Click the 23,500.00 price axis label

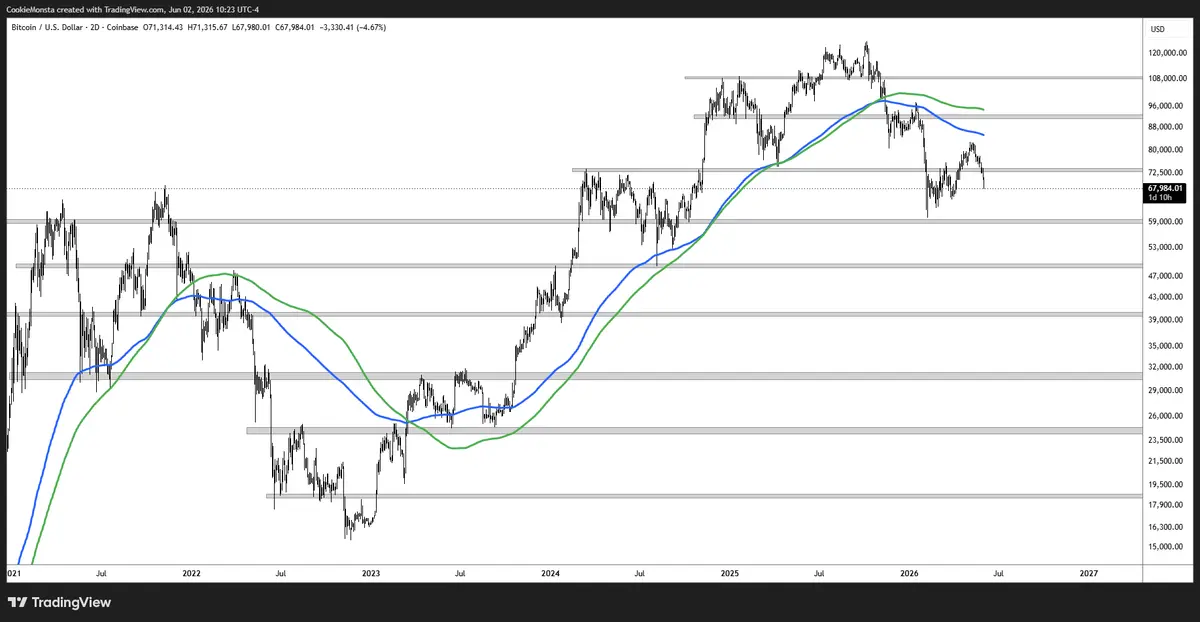pos(1166,439)
